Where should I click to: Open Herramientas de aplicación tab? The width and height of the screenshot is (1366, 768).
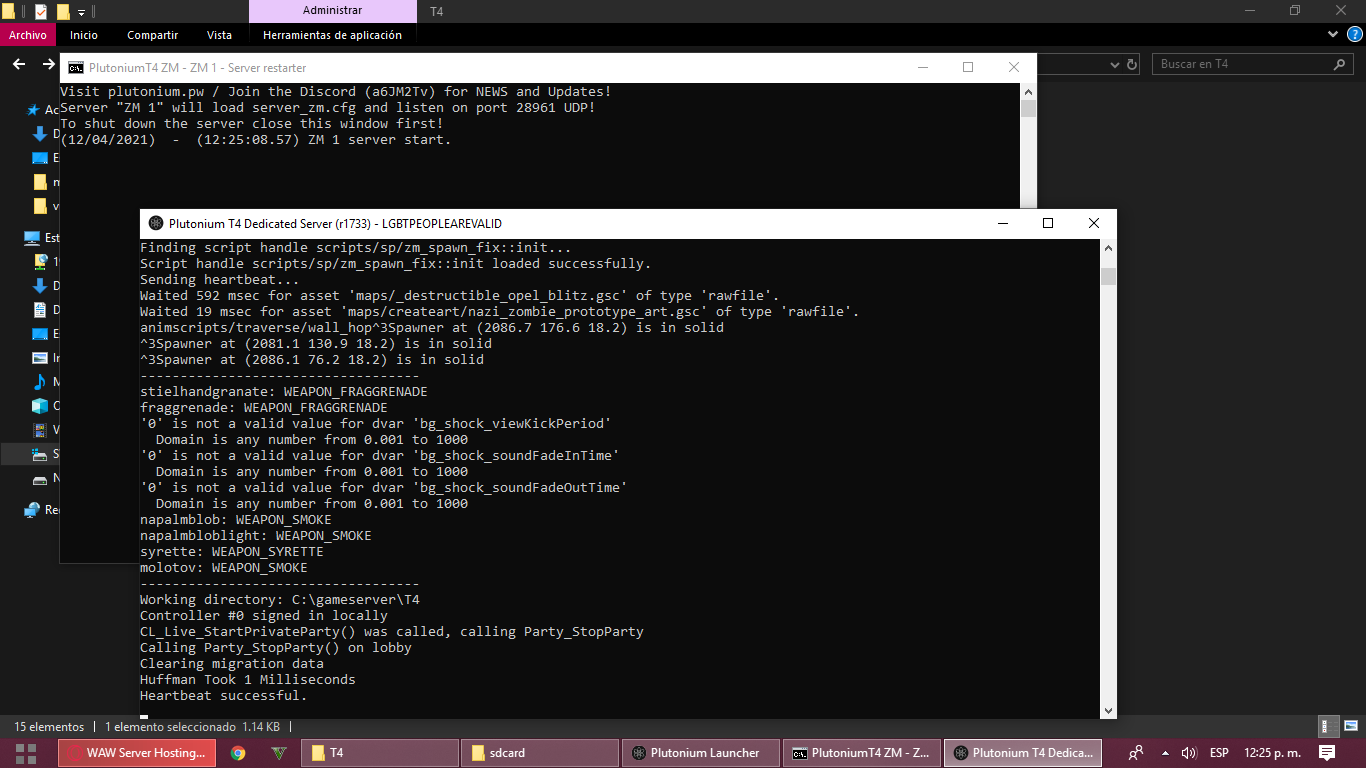(x=332, y=35)
